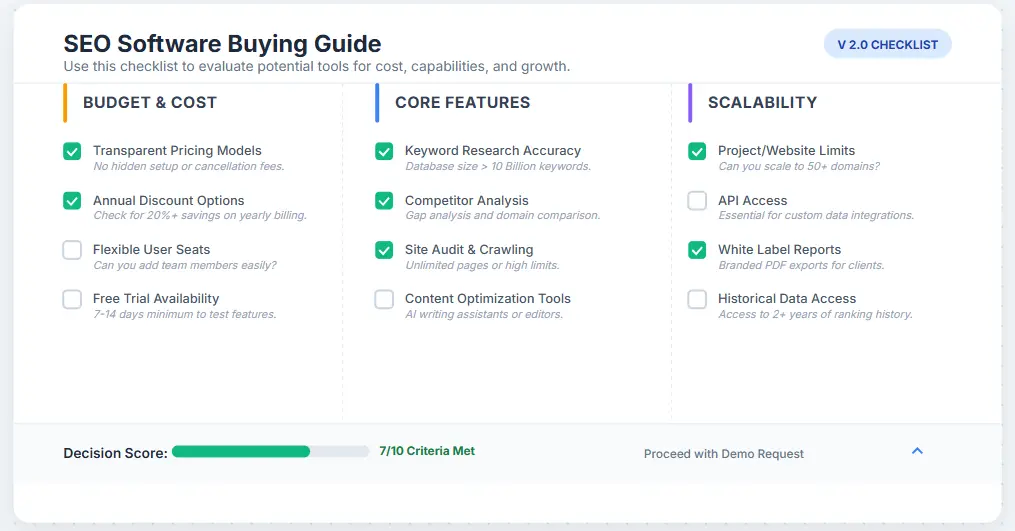Click the 7/10 Criteria Met text

427,451
